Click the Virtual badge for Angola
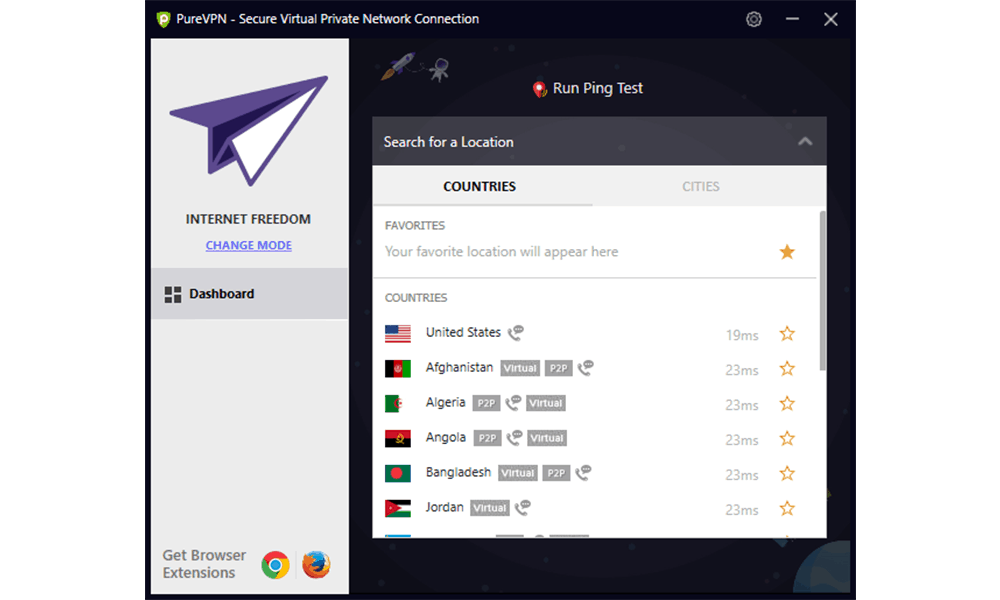1000x600 pixels. (x=547, y=439)
